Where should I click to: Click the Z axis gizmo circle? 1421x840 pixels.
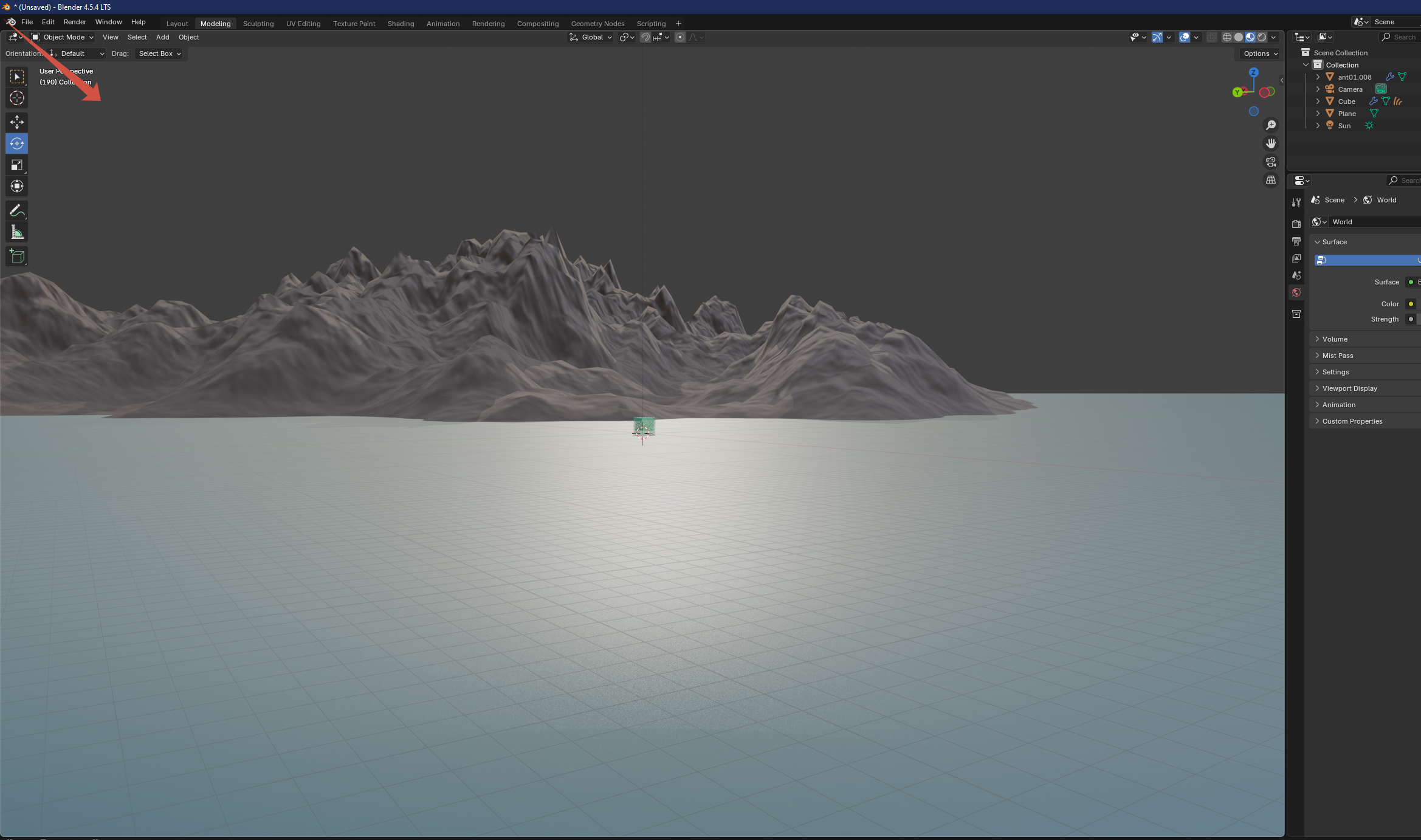pyautogui.click(x=1253, y=72)
